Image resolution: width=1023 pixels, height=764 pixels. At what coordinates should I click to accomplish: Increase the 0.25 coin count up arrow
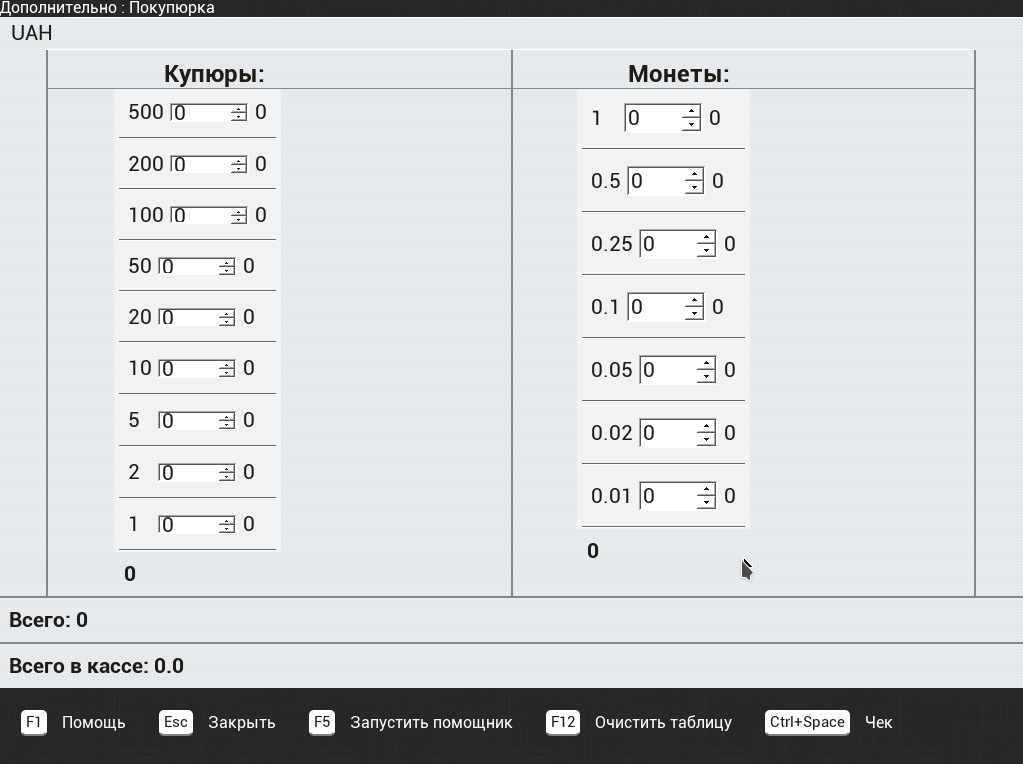tap(706, 237)
